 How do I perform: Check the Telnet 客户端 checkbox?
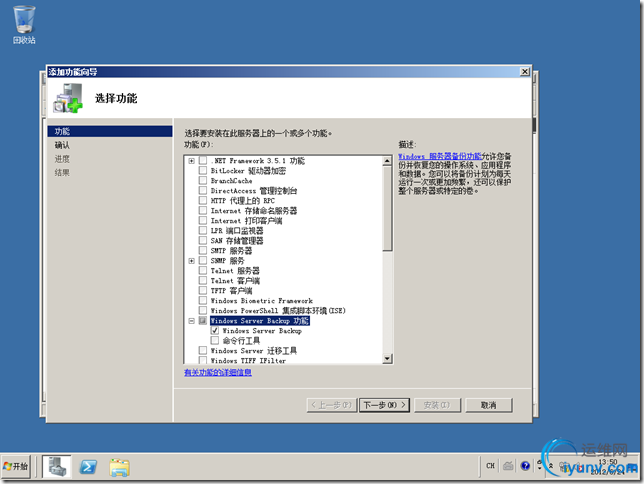pyautogui.click(x=202, y=280)
